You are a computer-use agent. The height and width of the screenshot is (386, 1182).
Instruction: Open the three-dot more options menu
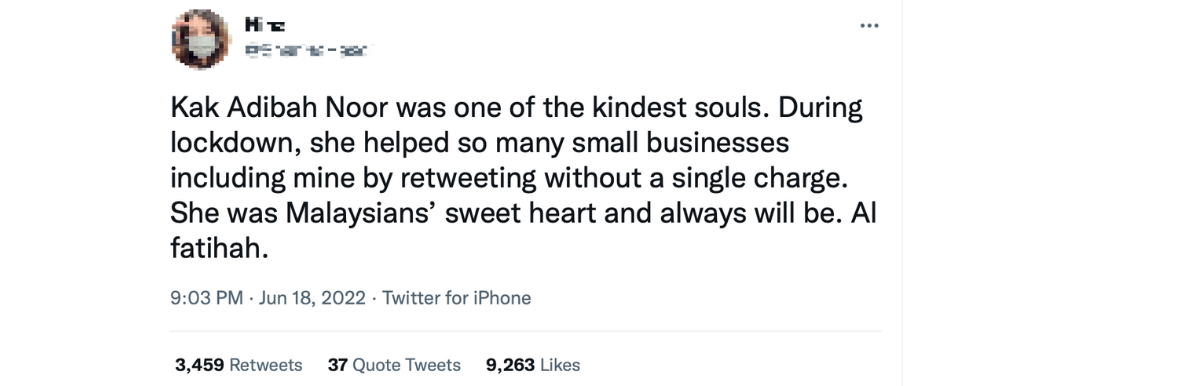point(869,26)
